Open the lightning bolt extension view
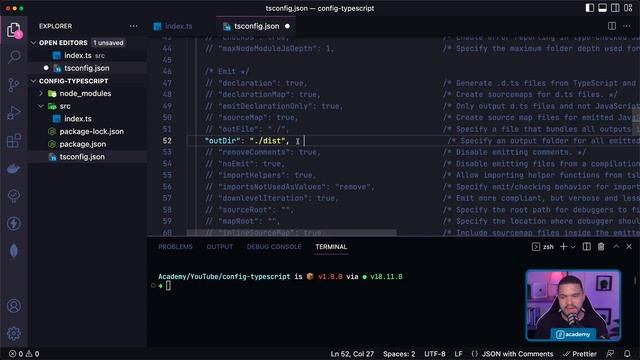 tap(14, 223)
